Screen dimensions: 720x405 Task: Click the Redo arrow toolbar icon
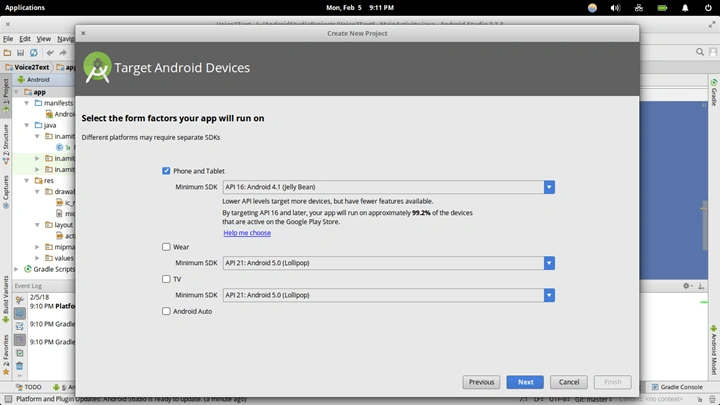click(63, 53)
